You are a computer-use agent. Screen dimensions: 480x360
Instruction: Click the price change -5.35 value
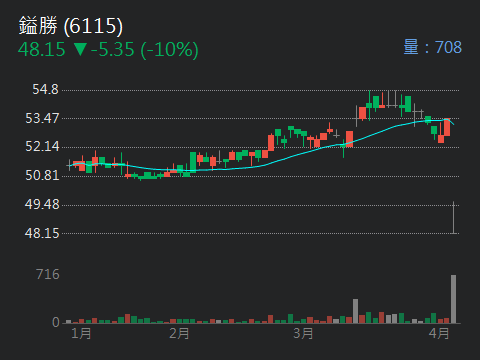[x=113, y=50]
